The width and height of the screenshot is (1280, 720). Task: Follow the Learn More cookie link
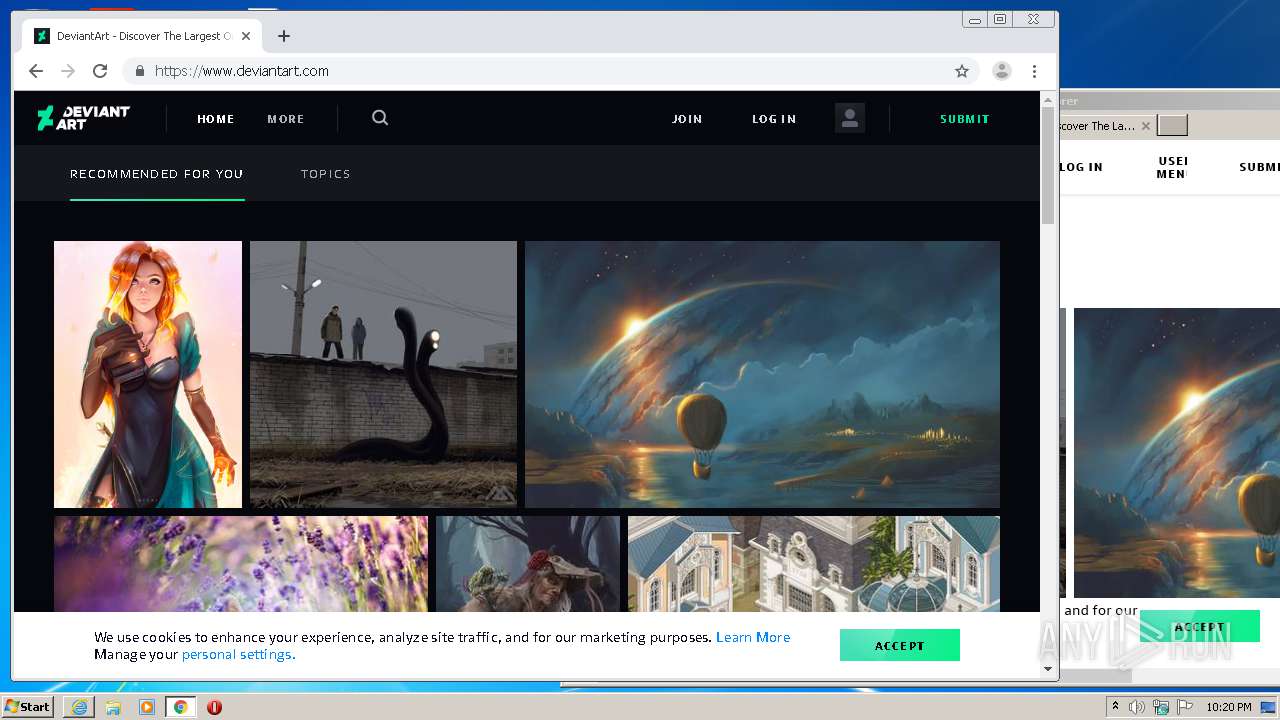point(753,637)
